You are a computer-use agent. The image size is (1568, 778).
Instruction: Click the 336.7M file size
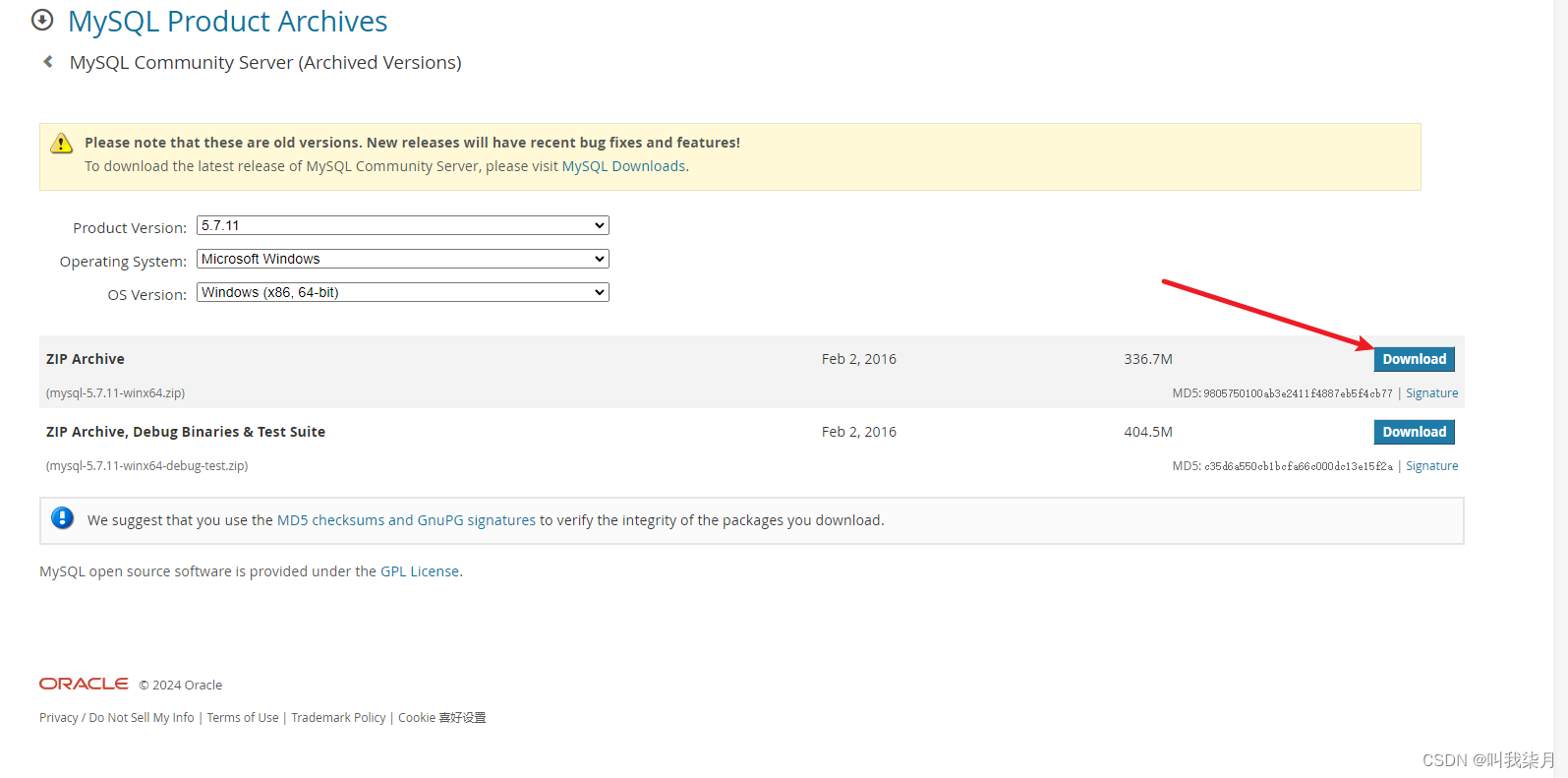(x=1148, y=359)
